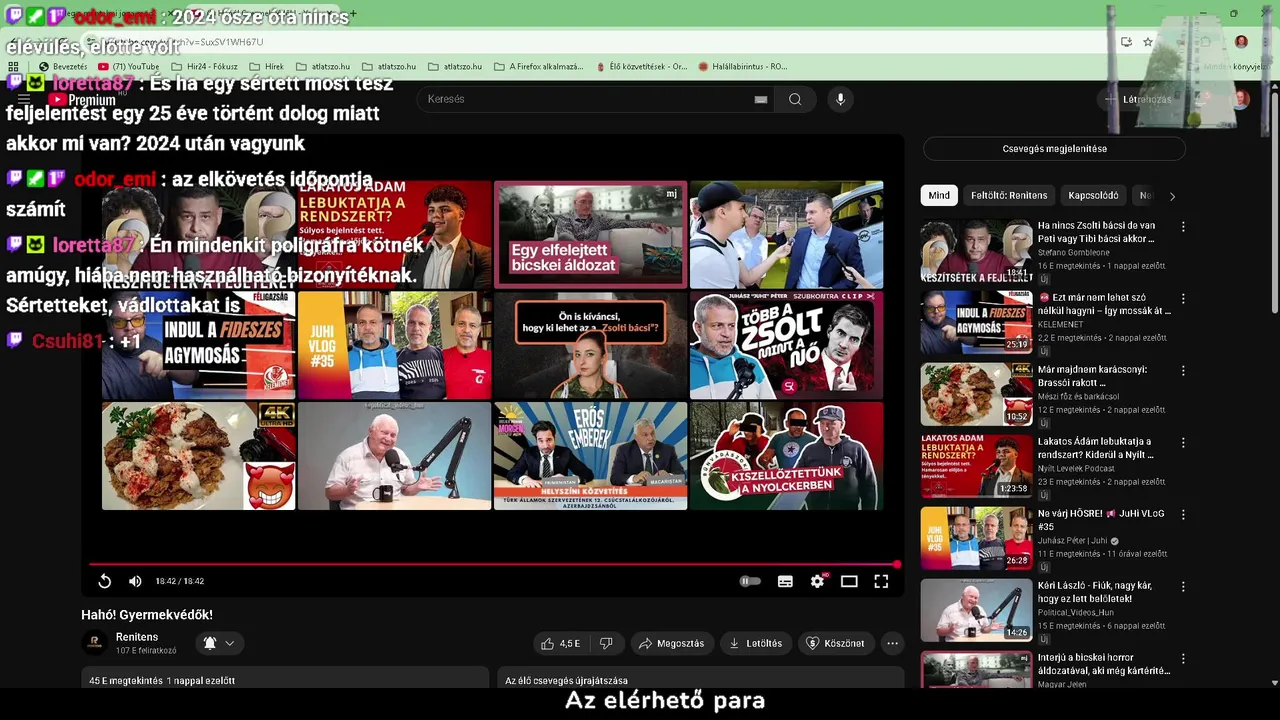1280x720 pixels.
Task: Open the Hírek bookmarks folder
Action: [x=266, y=67]
